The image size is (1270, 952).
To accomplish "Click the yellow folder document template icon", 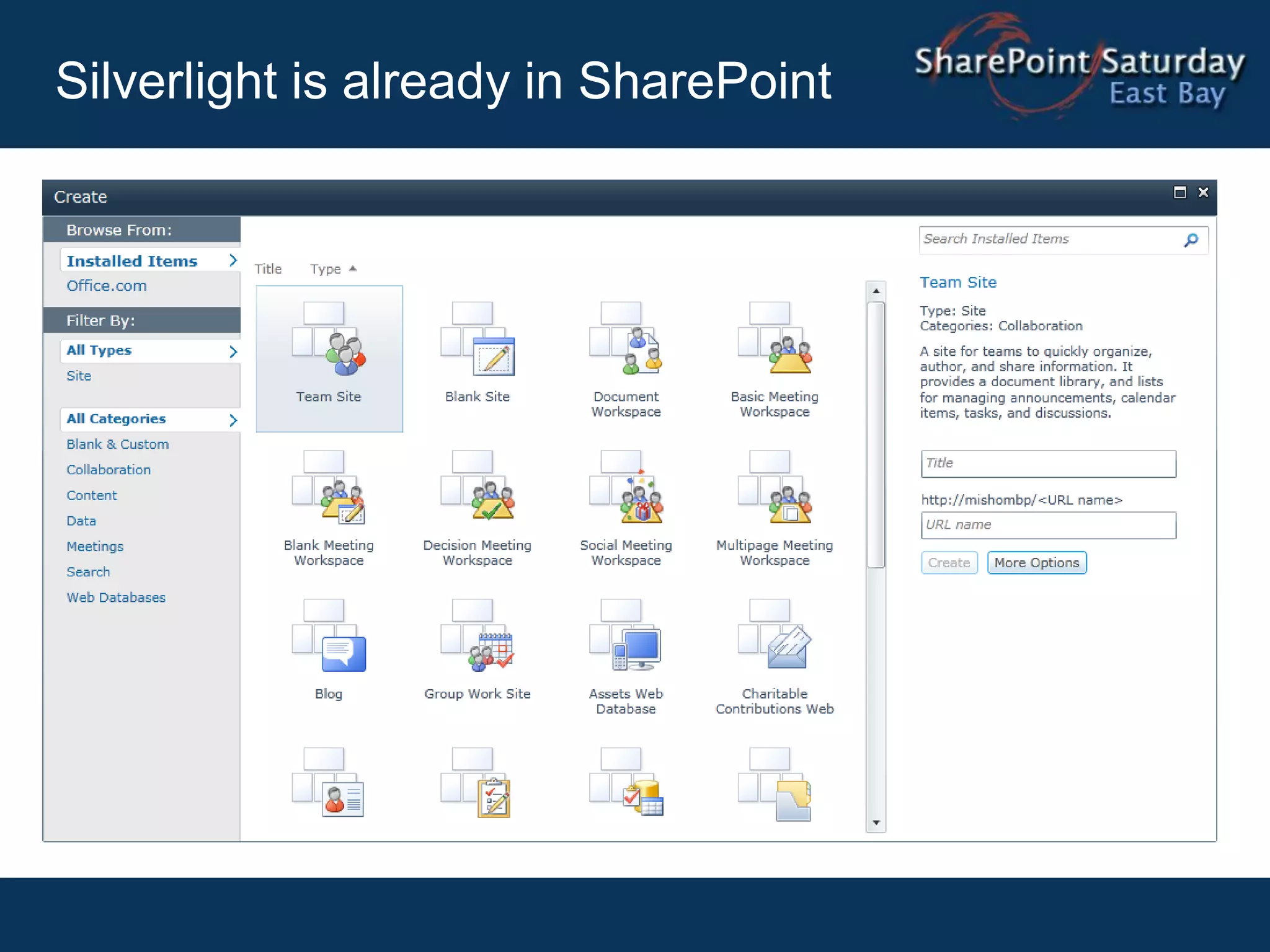I will point(775,784).
